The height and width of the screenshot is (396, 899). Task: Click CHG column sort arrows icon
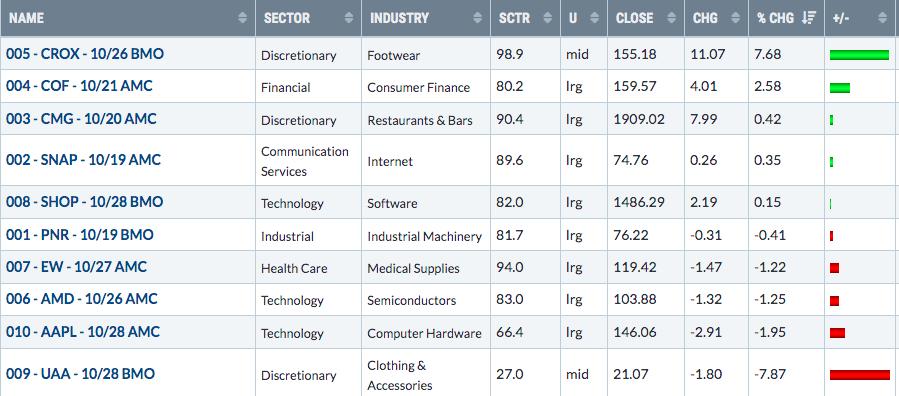[x=736, y=18]
